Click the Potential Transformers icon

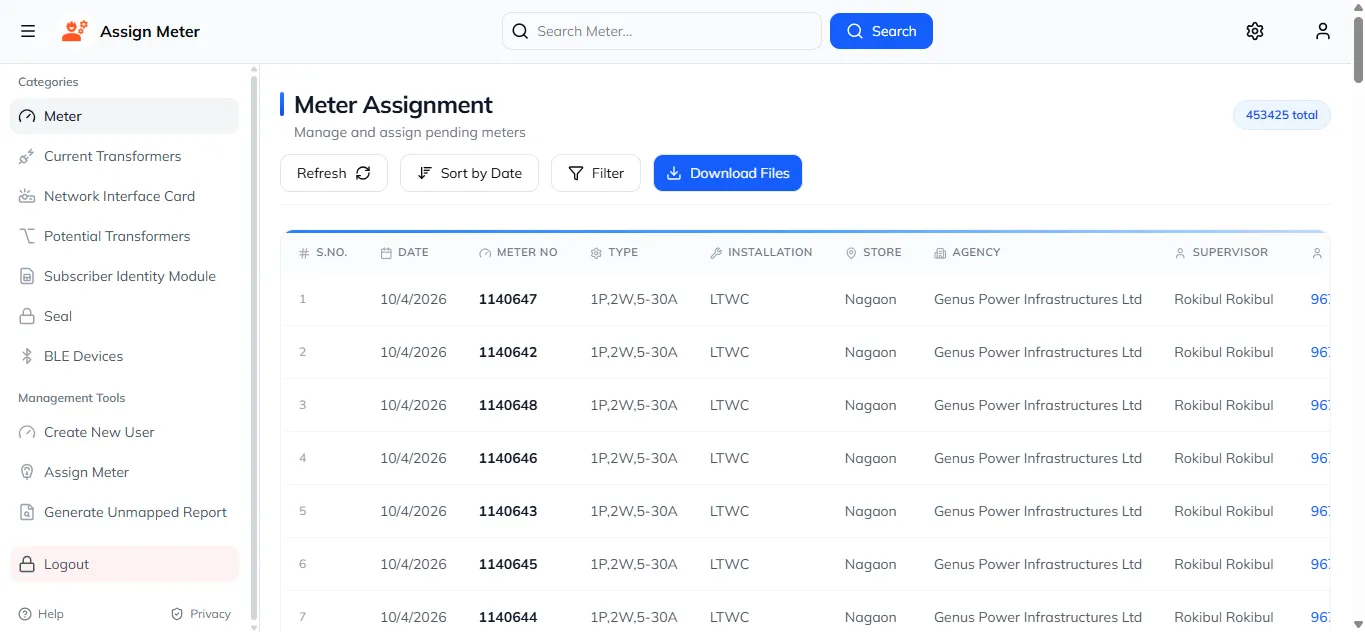point(27,236)
